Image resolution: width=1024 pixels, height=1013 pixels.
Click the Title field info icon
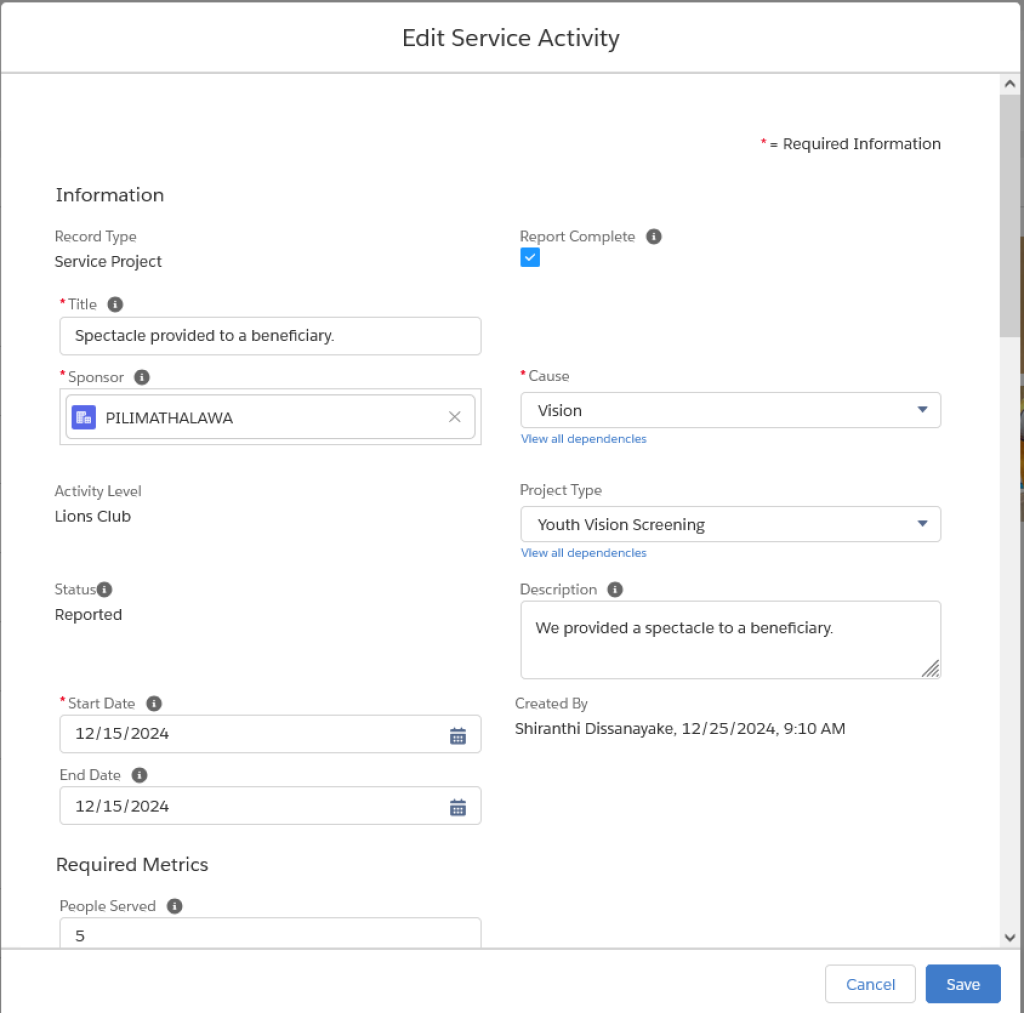pyautogui.click(x=115, y=304)
